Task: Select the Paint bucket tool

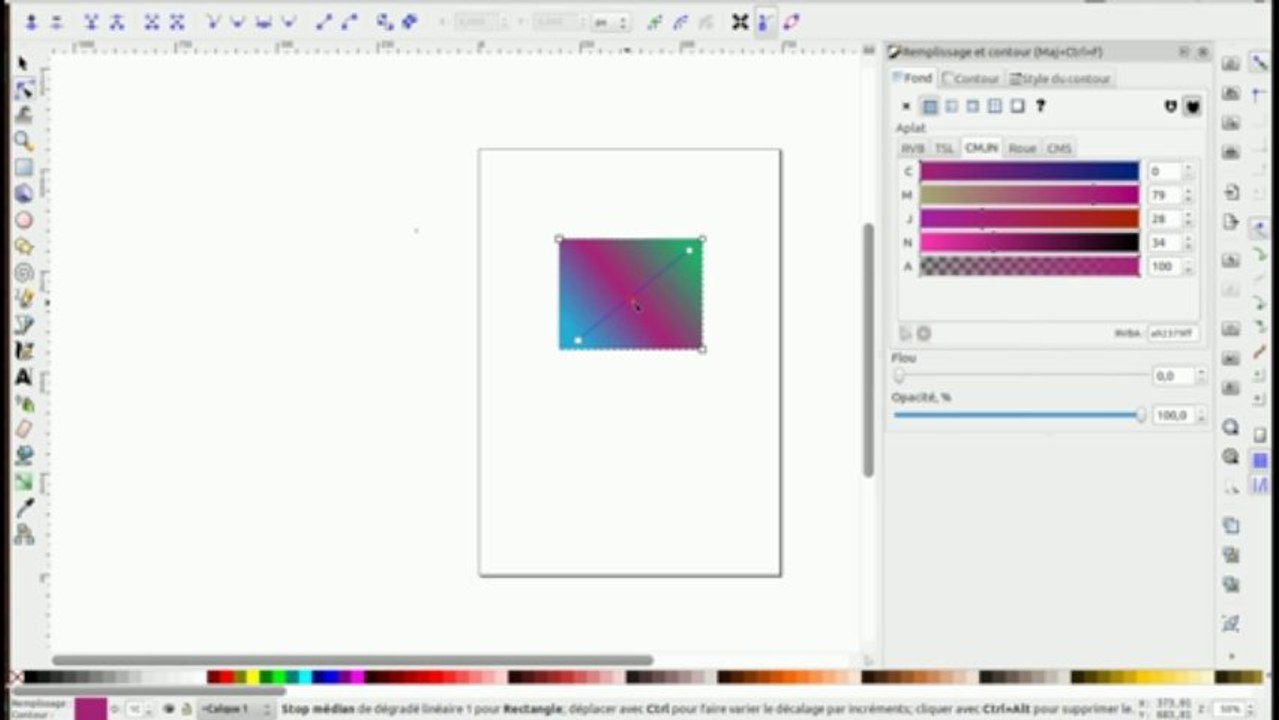Action: tap(24, 455)
